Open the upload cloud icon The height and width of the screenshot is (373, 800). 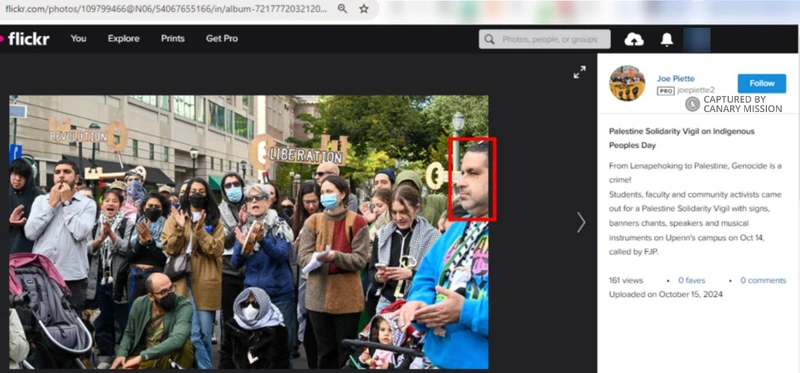point(634,39)
